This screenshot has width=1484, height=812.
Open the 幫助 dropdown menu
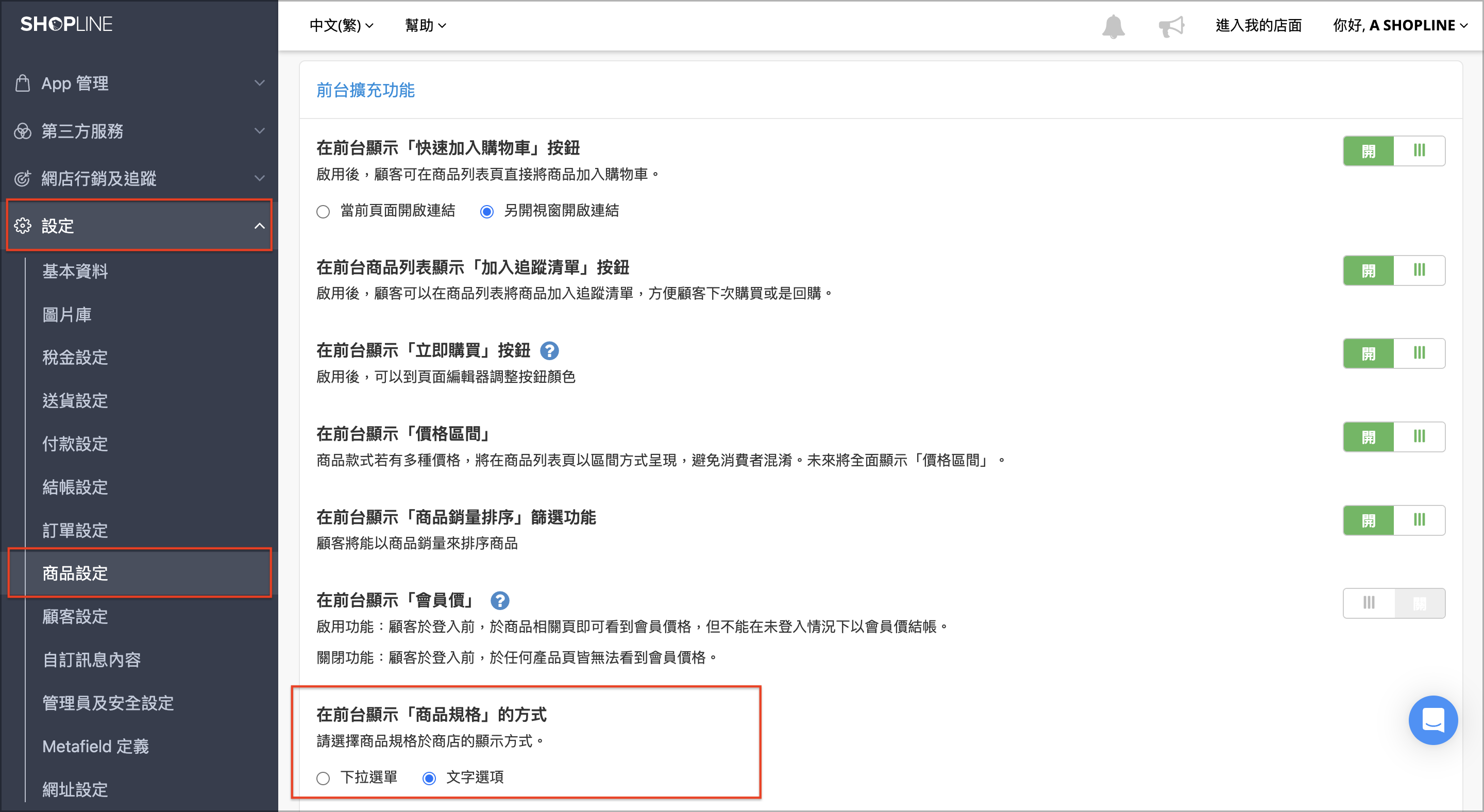[x=425, y=25]
